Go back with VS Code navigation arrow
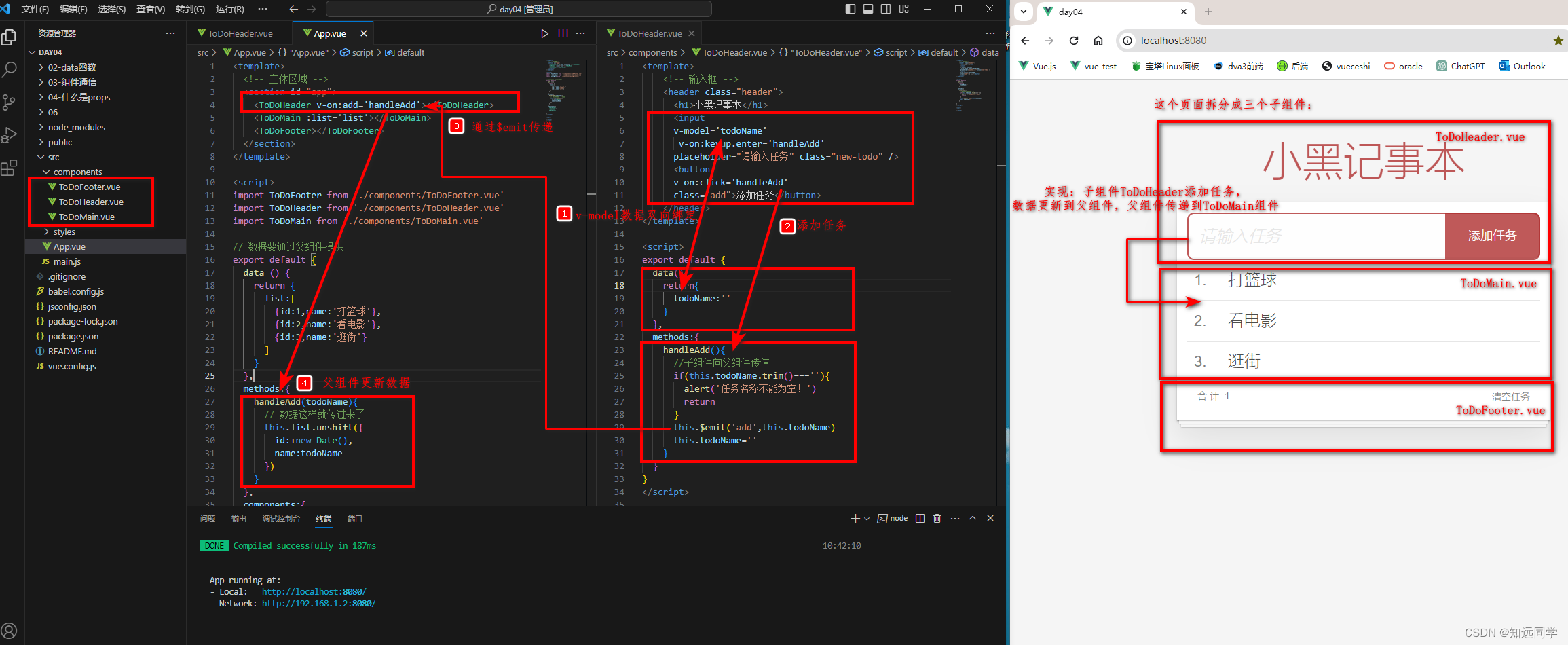This screenshot has height=645, width=1568. (293, 9)
